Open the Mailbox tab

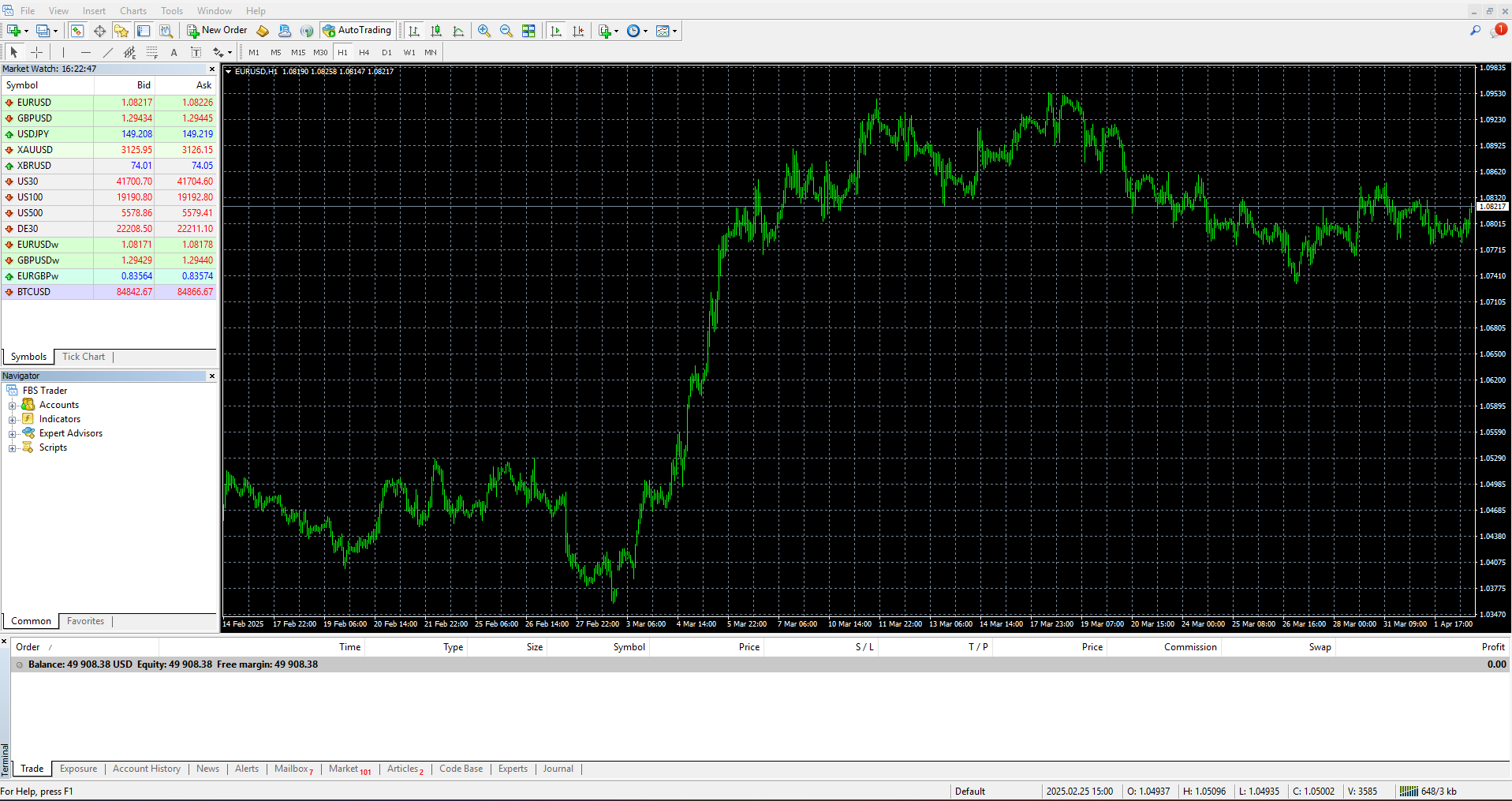coord(293,769)
